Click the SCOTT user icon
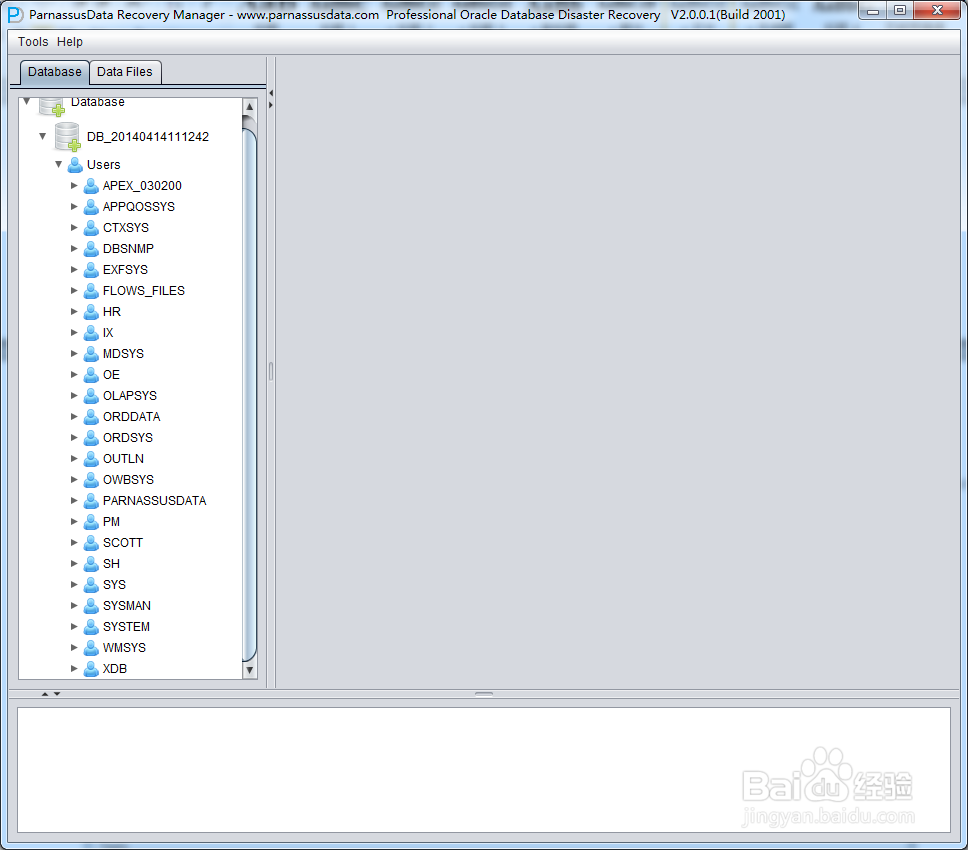This screenshot has width=968, height=850. click(91, 543)
